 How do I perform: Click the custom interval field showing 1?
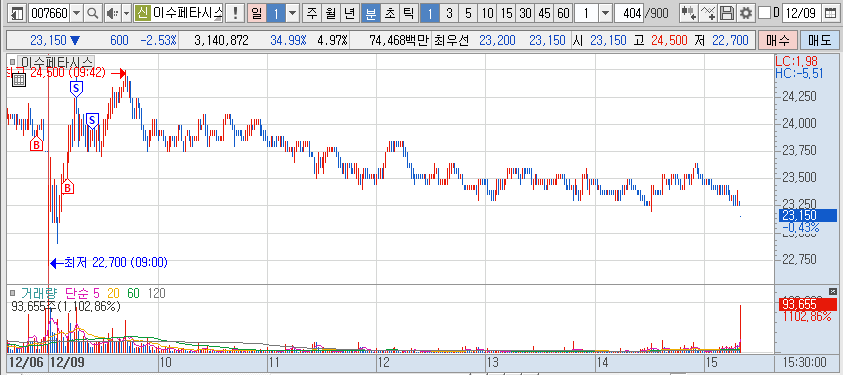pyautogui.click(x=587, y=13)
